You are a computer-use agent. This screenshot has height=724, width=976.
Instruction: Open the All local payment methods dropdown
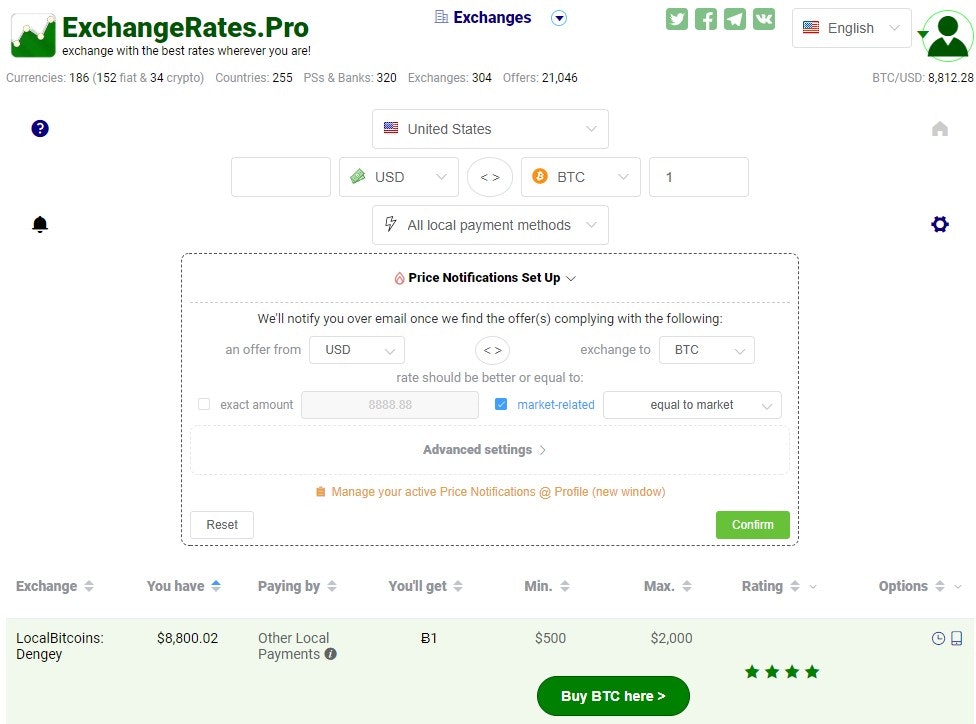pyautogui.click(x=490, y=225)
